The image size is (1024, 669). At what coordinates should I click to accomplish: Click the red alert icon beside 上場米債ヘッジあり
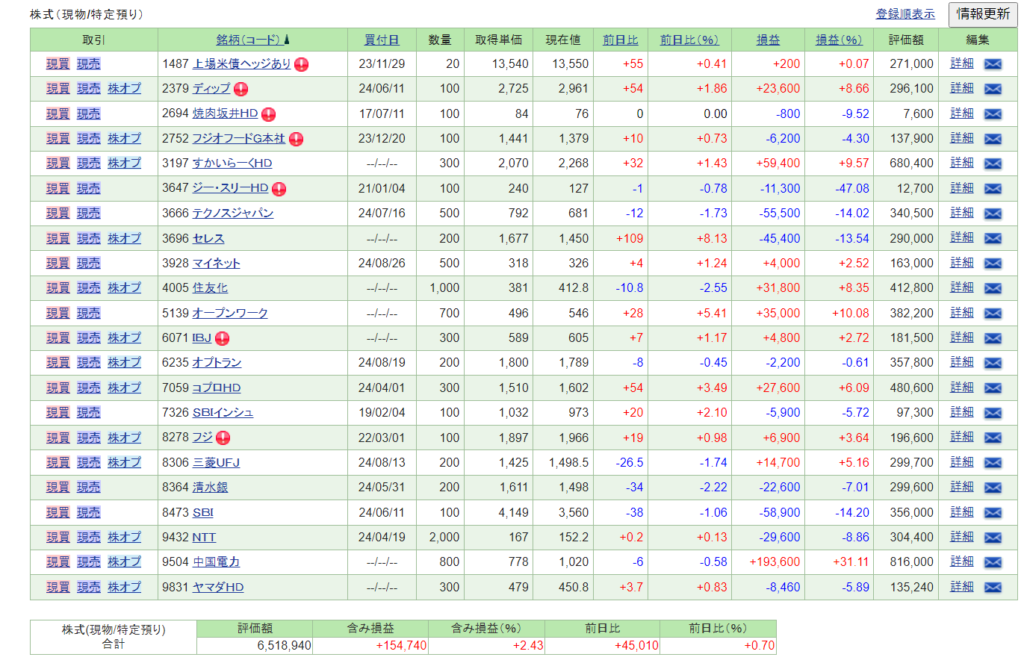click(301, 64)
